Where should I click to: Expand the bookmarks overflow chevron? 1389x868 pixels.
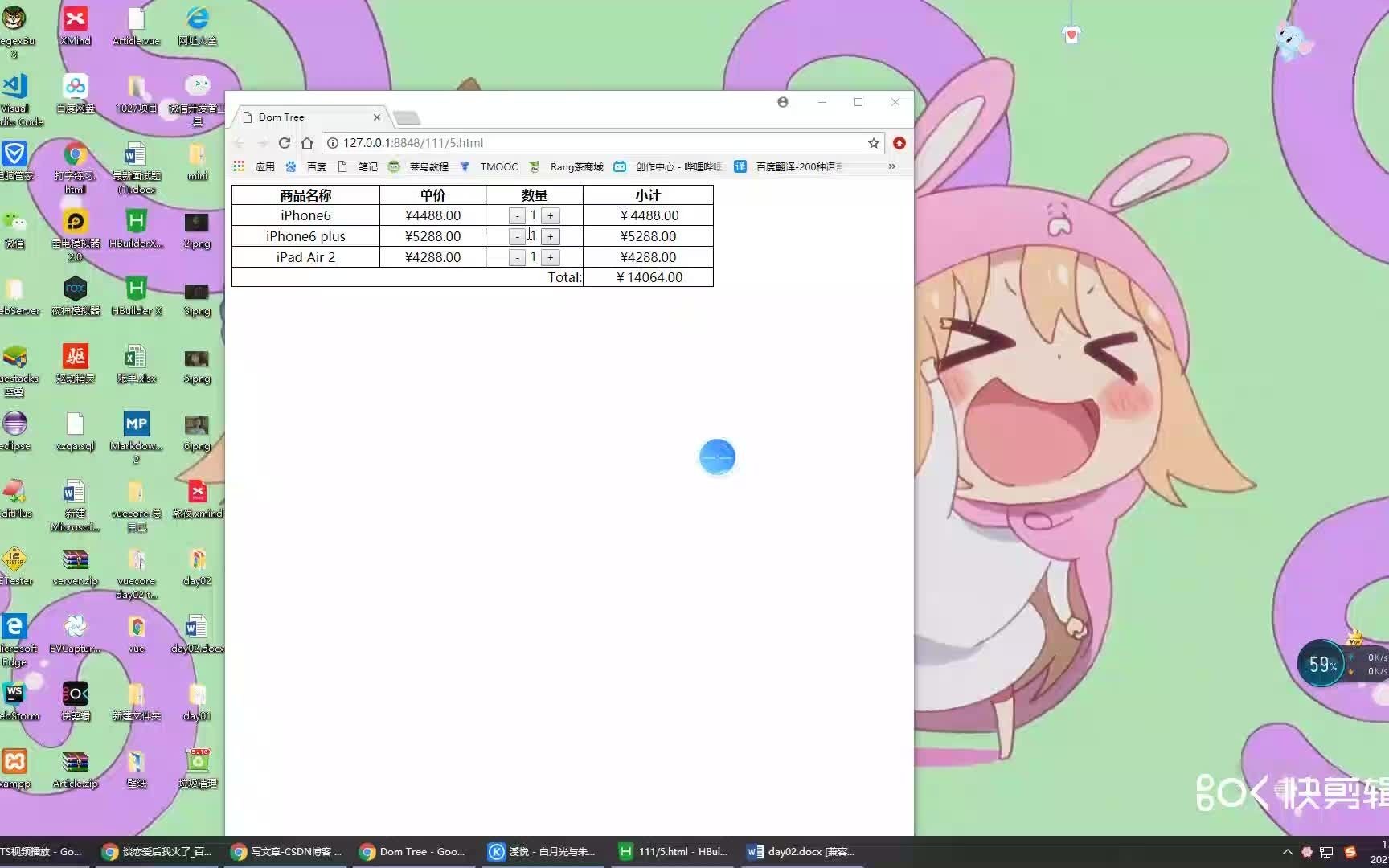tap(891, 166)
